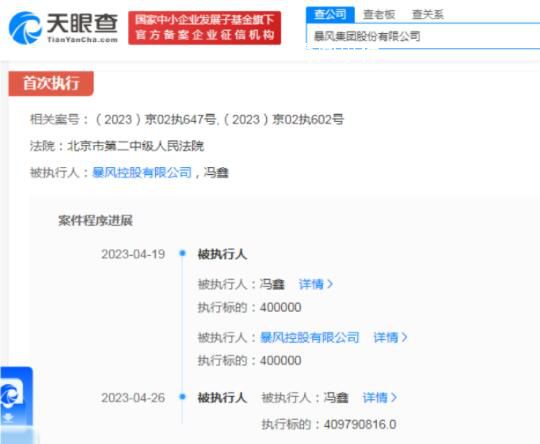Select the amount 409790816.0
Screen dimensions: 540x444
360,424
